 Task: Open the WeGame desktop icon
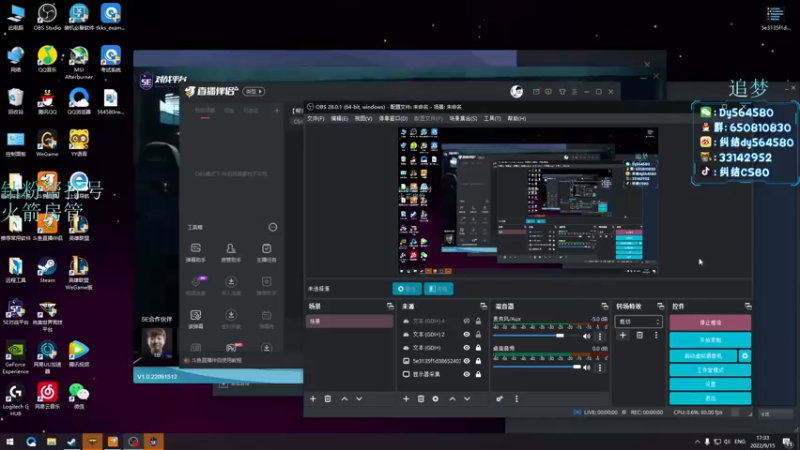tap(47, 143)
